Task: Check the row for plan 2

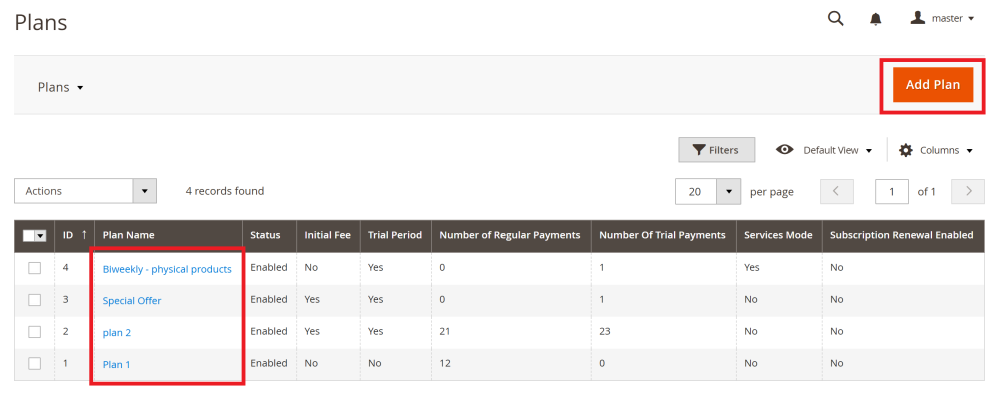Action: (34, 332)
